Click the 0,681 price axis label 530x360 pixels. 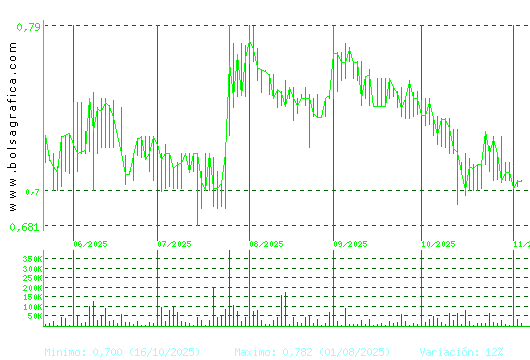pyautogui.click(x=25, y=227)
